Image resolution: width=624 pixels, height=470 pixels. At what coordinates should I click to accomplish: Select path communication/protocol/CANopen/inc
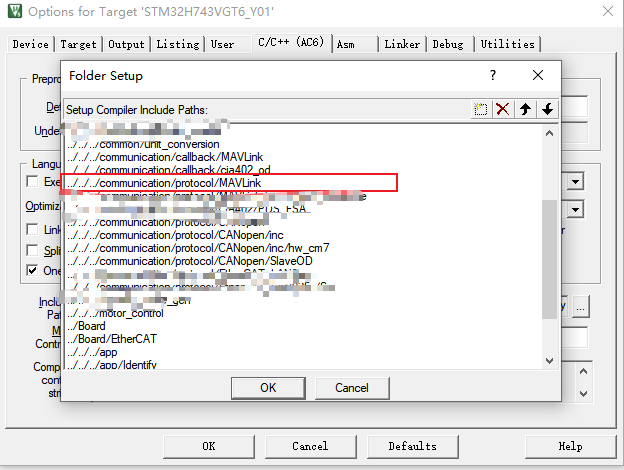(x=175, y=235)
